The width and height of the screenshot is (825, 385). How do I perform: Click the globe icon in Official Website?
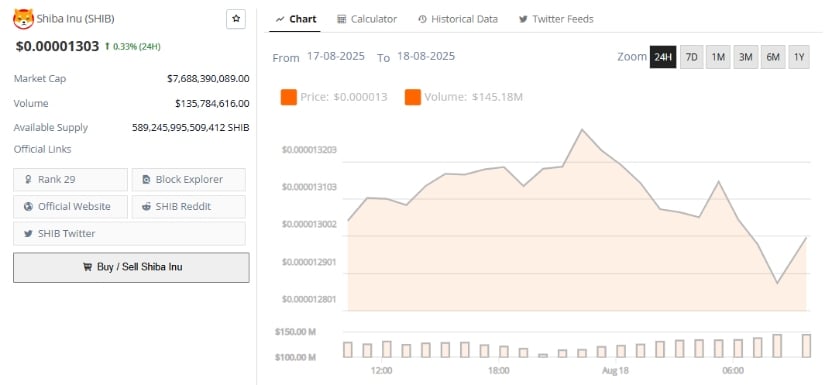tap(28, 207)
